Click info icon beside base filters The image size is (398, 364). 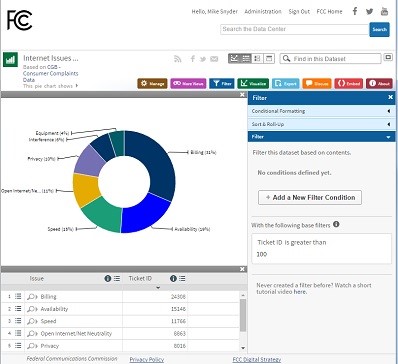pyautogui.click(x=336, y=224)
